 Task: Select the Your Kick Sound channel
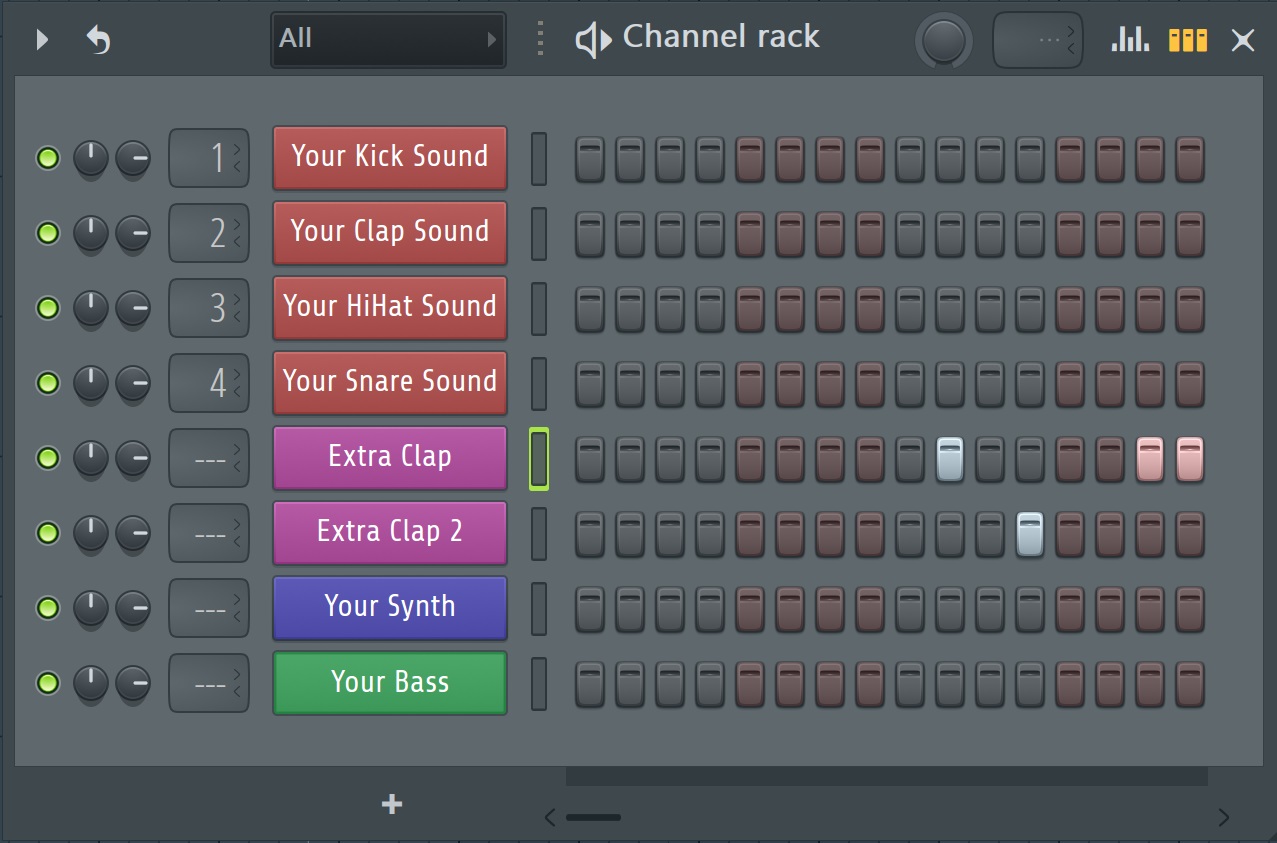[x=389, y=157]
